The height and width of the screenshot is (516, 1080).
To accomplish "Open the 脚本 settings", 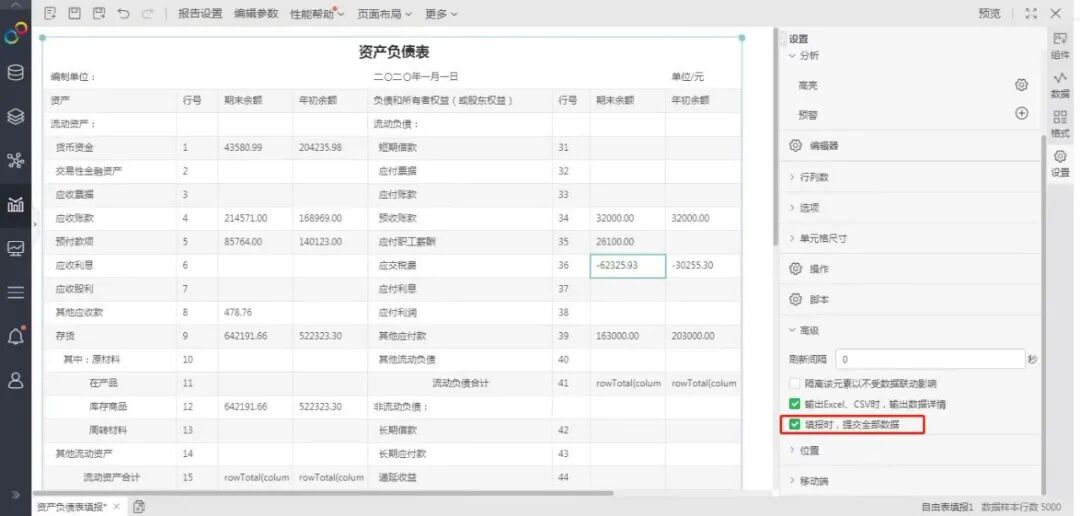I will (x=809, y=300).
